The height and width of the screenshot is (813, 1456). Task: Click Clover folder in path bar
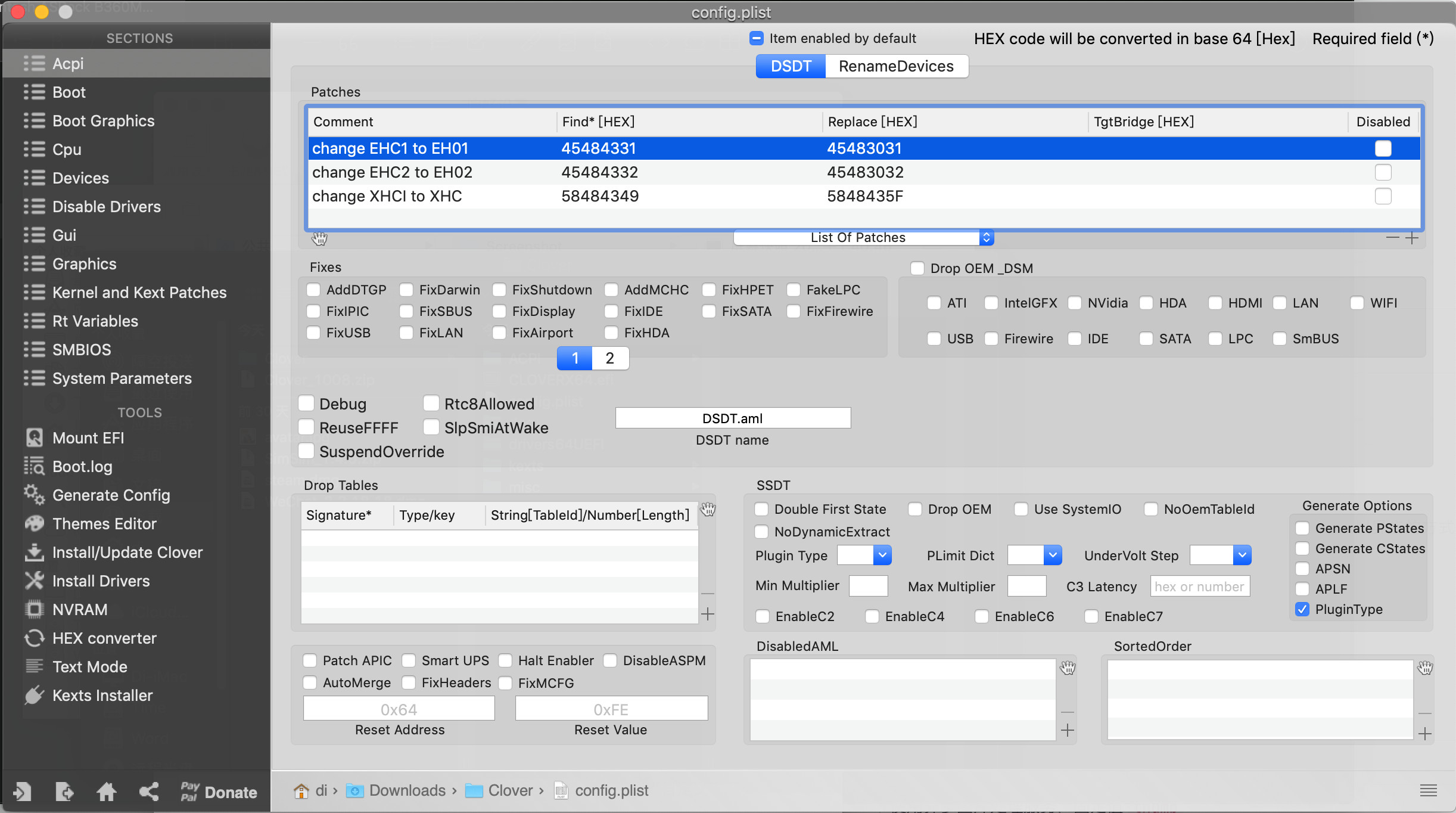tap(499, 790)
